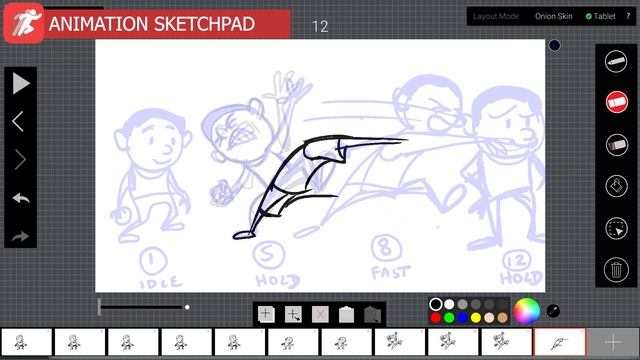
Task: Select the ninth frame thumbnail
Action: pos(453,342)
